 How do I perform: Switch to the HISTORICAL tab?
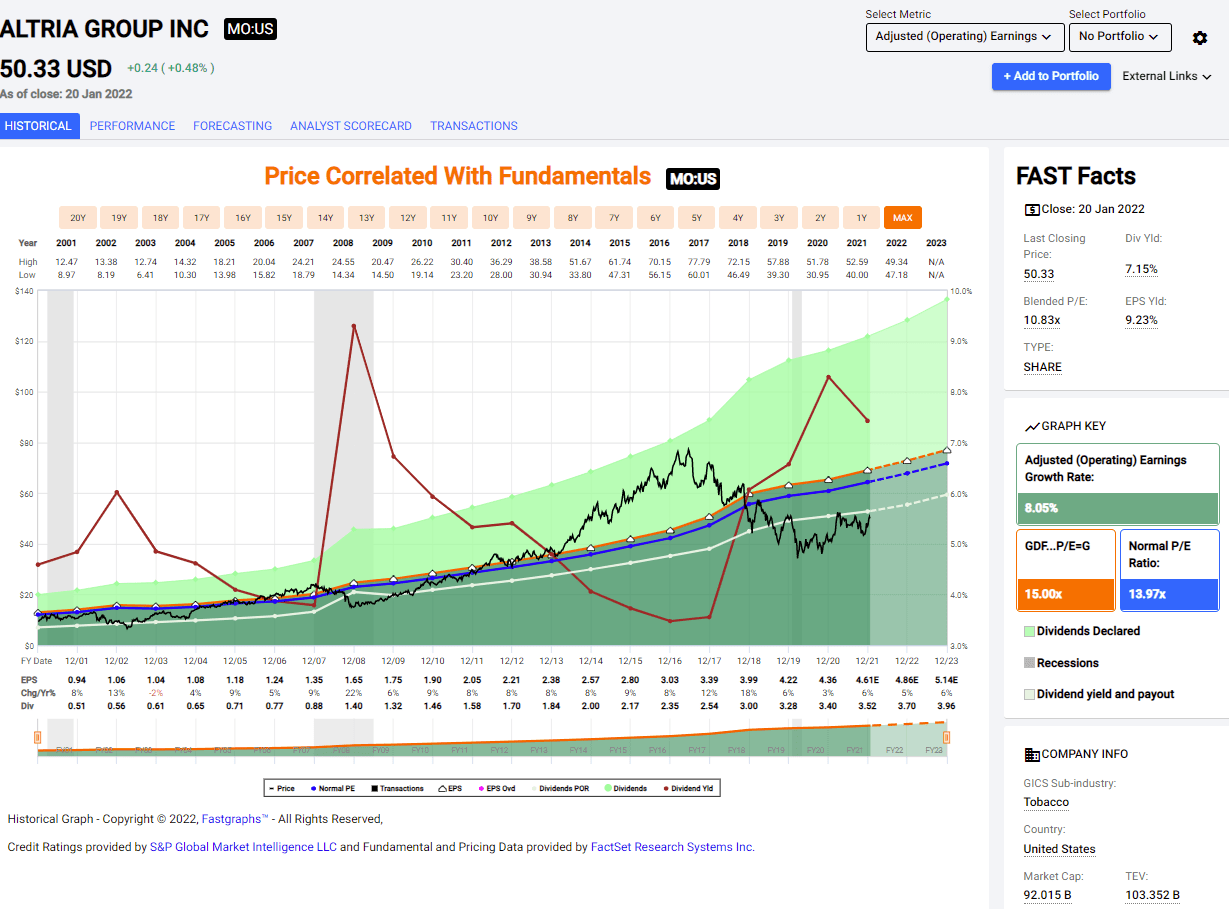(40, 126)
